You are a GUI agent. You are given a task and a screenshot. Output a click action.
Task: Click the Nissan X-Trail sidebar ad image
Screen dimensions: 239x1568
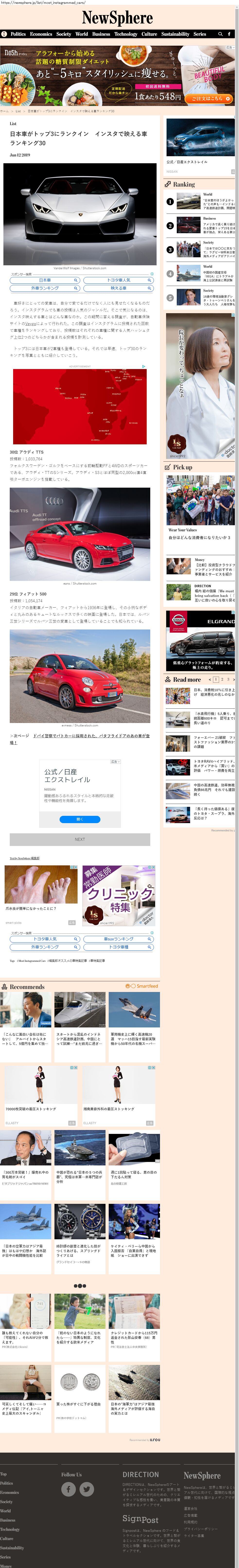pyautogui.click(x=200, y=137)
